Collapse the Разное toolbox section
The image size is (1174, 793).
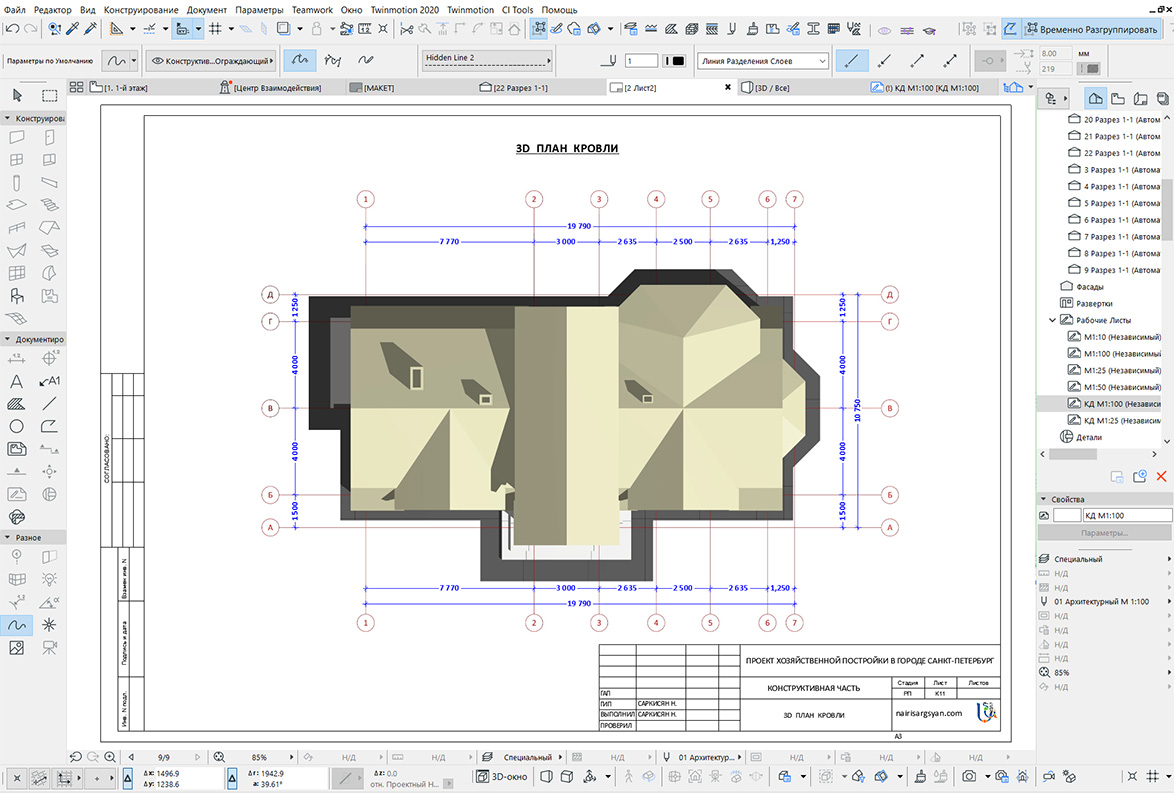click(x=7, y=538)
